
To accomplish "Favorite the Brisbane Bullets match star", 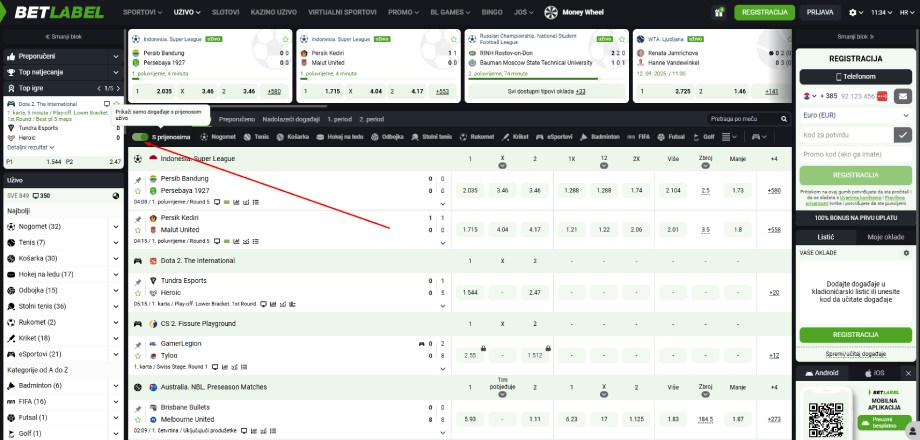I will pos(138,420).
